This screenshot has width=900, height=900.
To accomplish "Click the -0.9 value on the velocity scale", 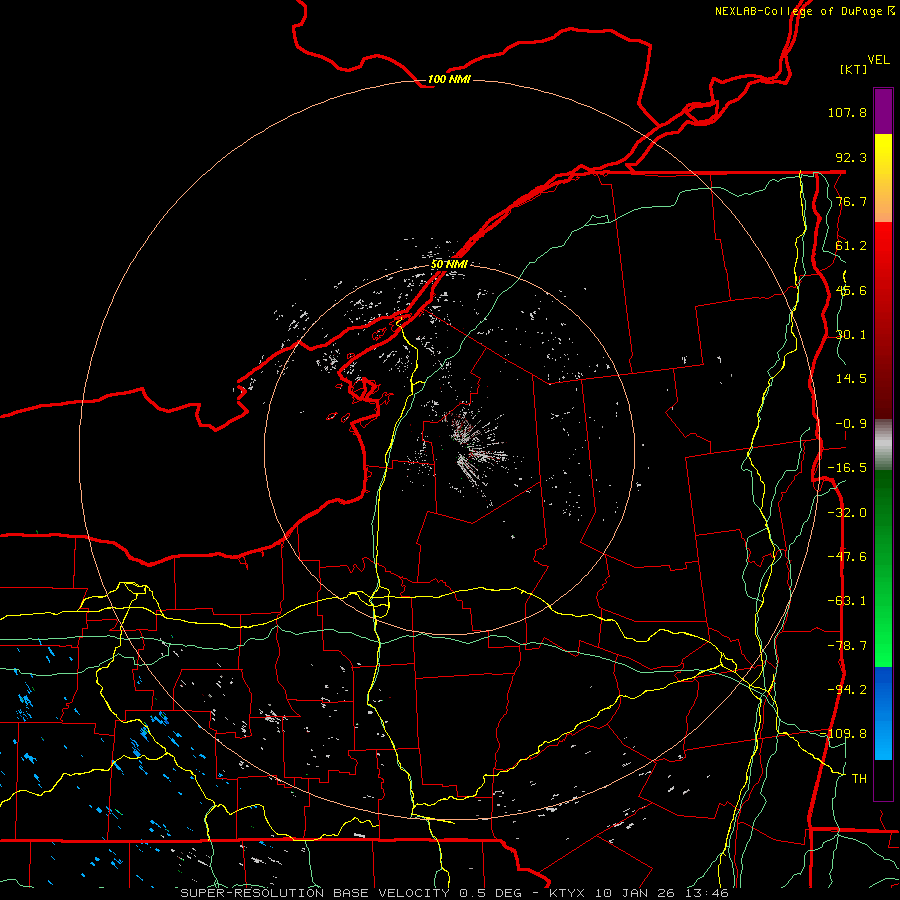I will (x=851, y=424).
